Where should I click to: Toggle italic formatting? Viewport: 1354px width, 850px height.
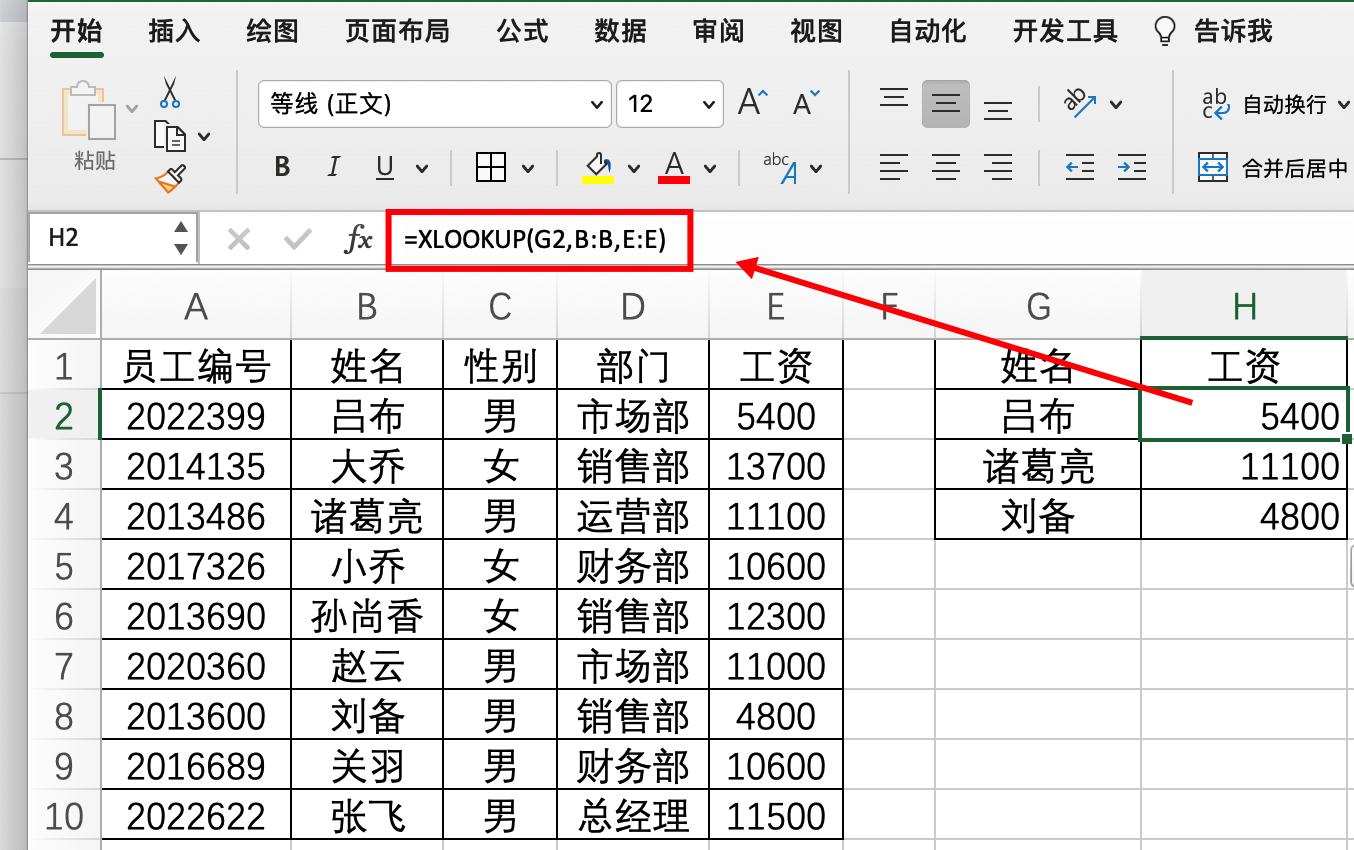333,167
